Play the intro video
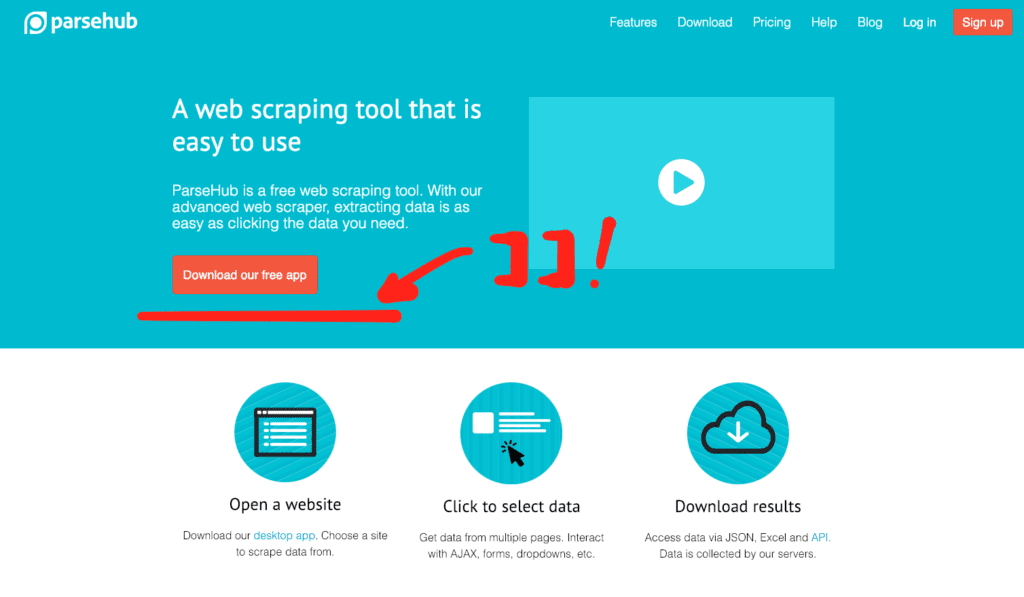The width and height of the screenshot is (1024, 597). (681, 182)
